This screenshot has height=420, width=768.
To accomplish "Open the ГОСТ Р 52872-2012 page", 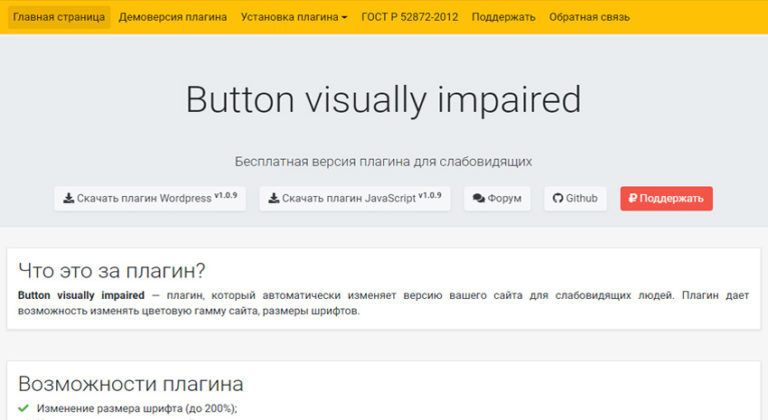I will click(409, 17).
